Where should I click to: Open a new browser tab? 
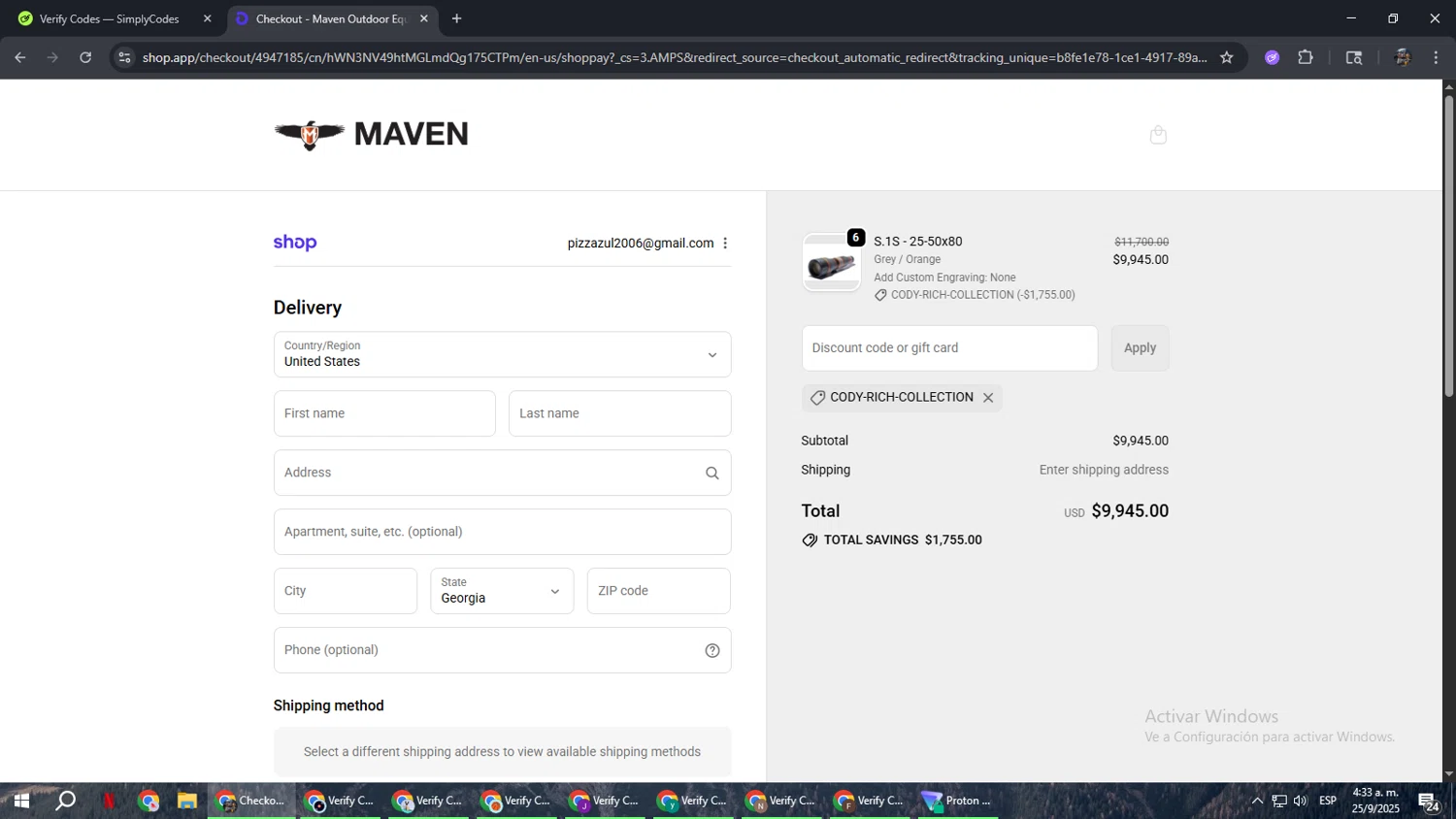click(456, 18)
